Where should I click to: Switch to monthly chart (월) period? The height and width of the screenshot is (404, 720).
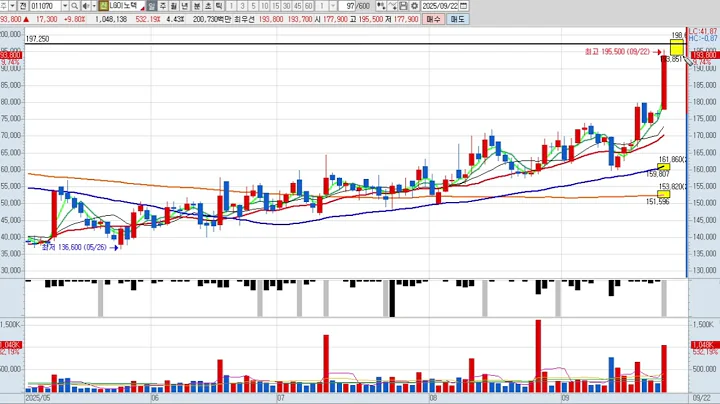tap(174, 6)
